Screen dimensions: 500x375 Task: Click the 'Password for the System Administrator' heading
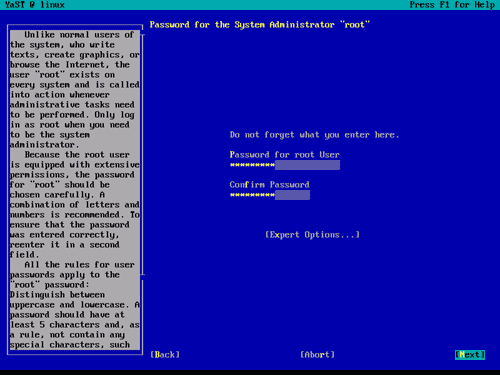(260, 25)
